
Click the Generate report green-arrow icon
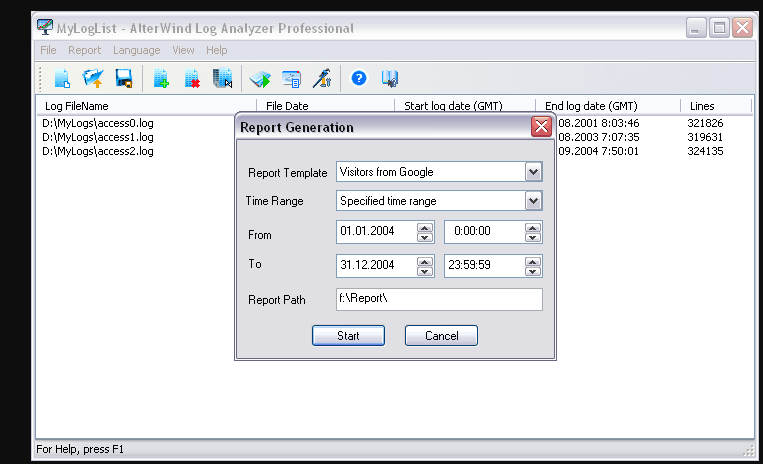(260, 78)
